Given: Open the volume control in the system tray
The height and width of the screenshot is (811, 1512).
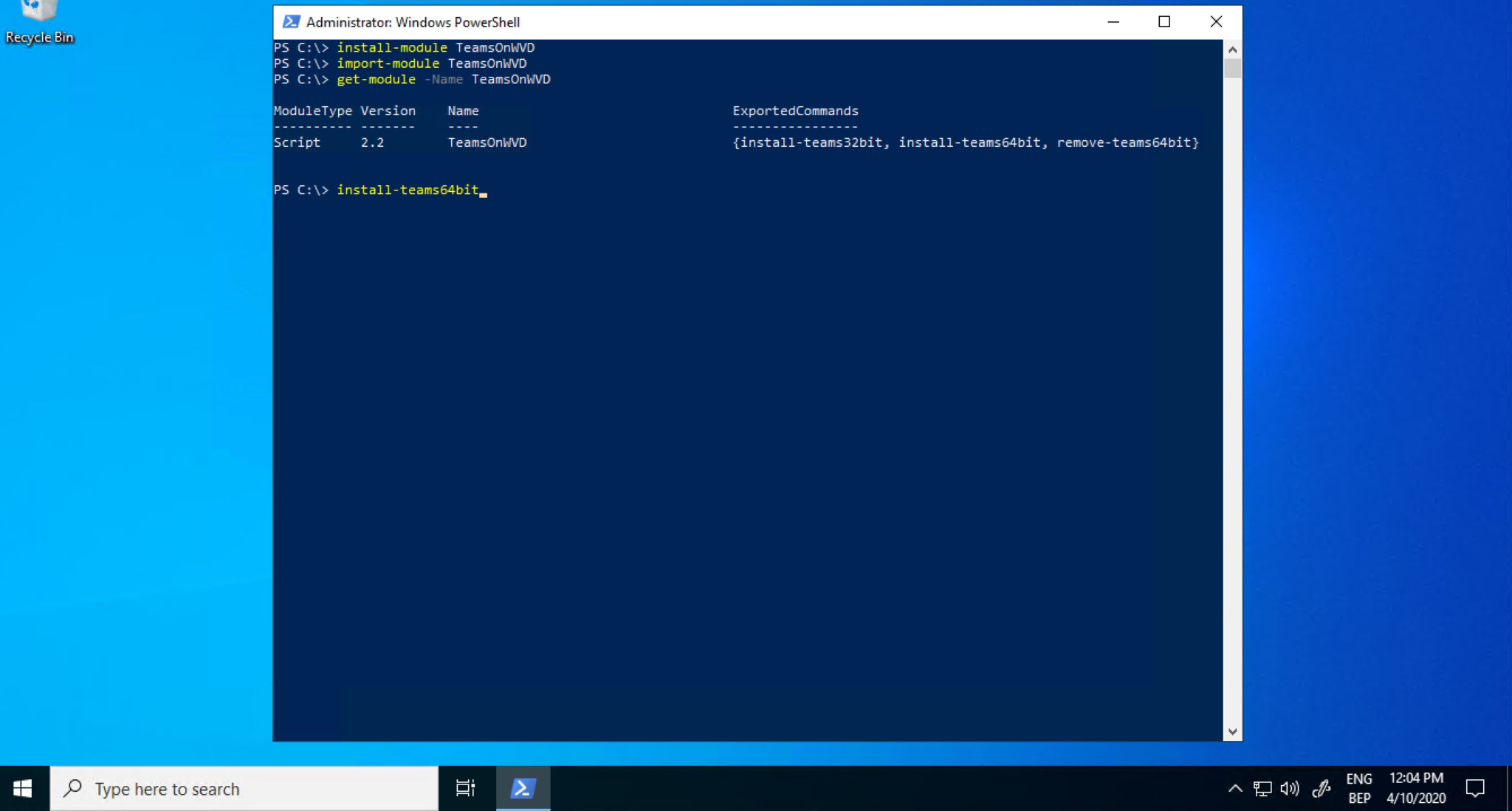Looking at the screenshot, I should (x=1289, y=788).
